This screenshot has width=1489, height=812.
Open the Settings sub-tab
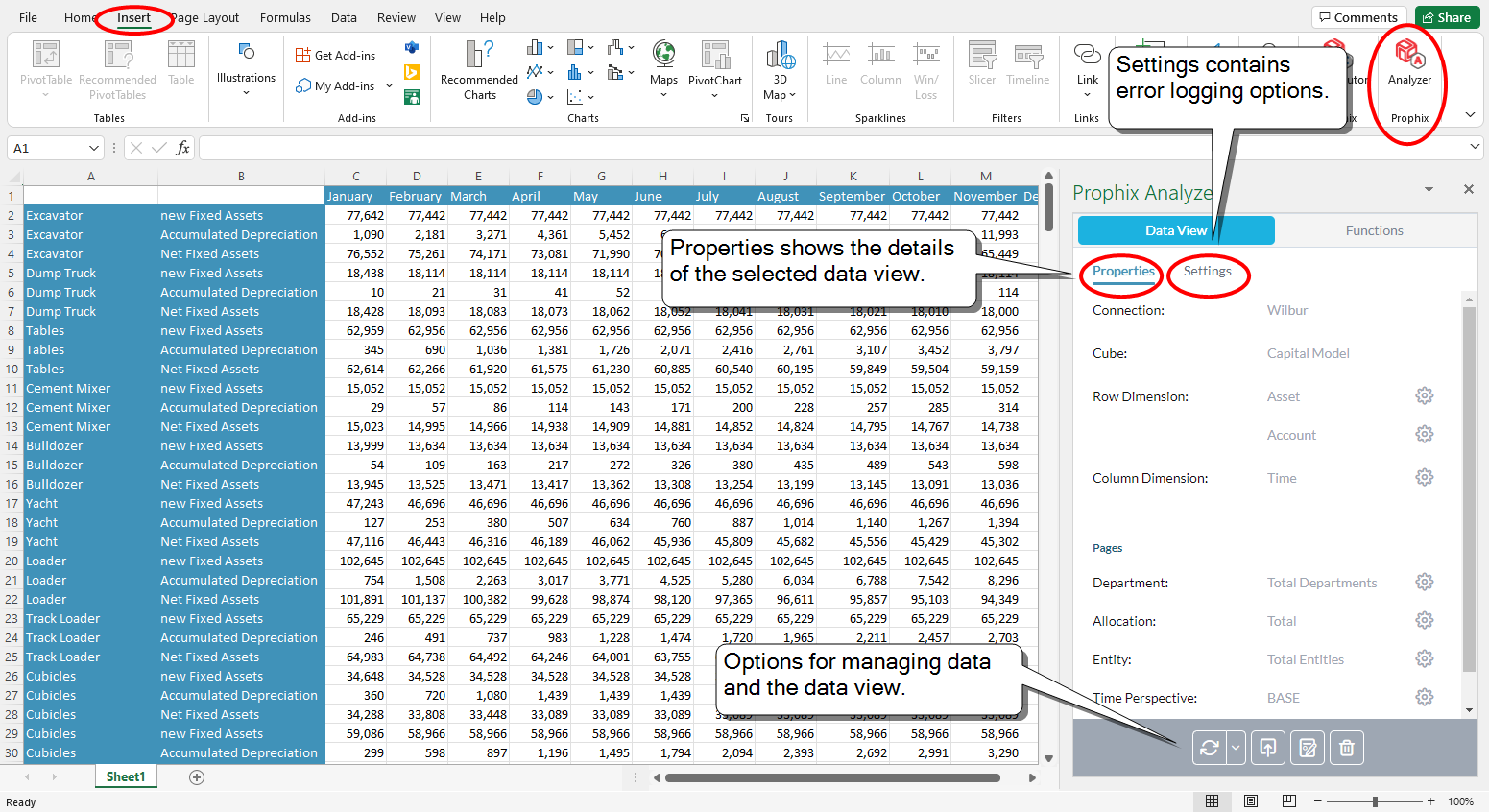(x=1207, y=272)
